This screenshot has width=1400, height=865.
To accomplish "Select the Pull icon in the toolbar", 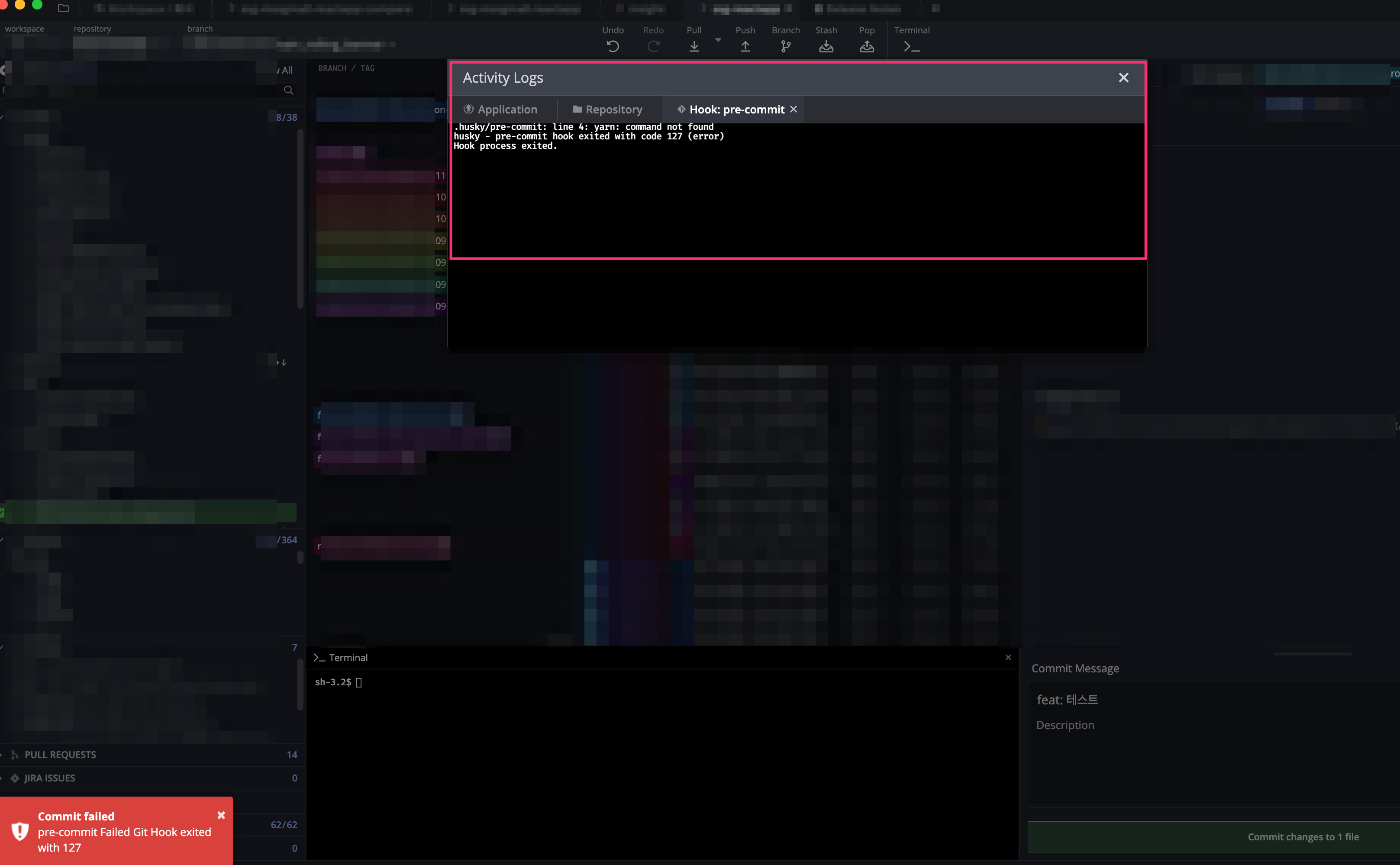I will coord(694,46).
